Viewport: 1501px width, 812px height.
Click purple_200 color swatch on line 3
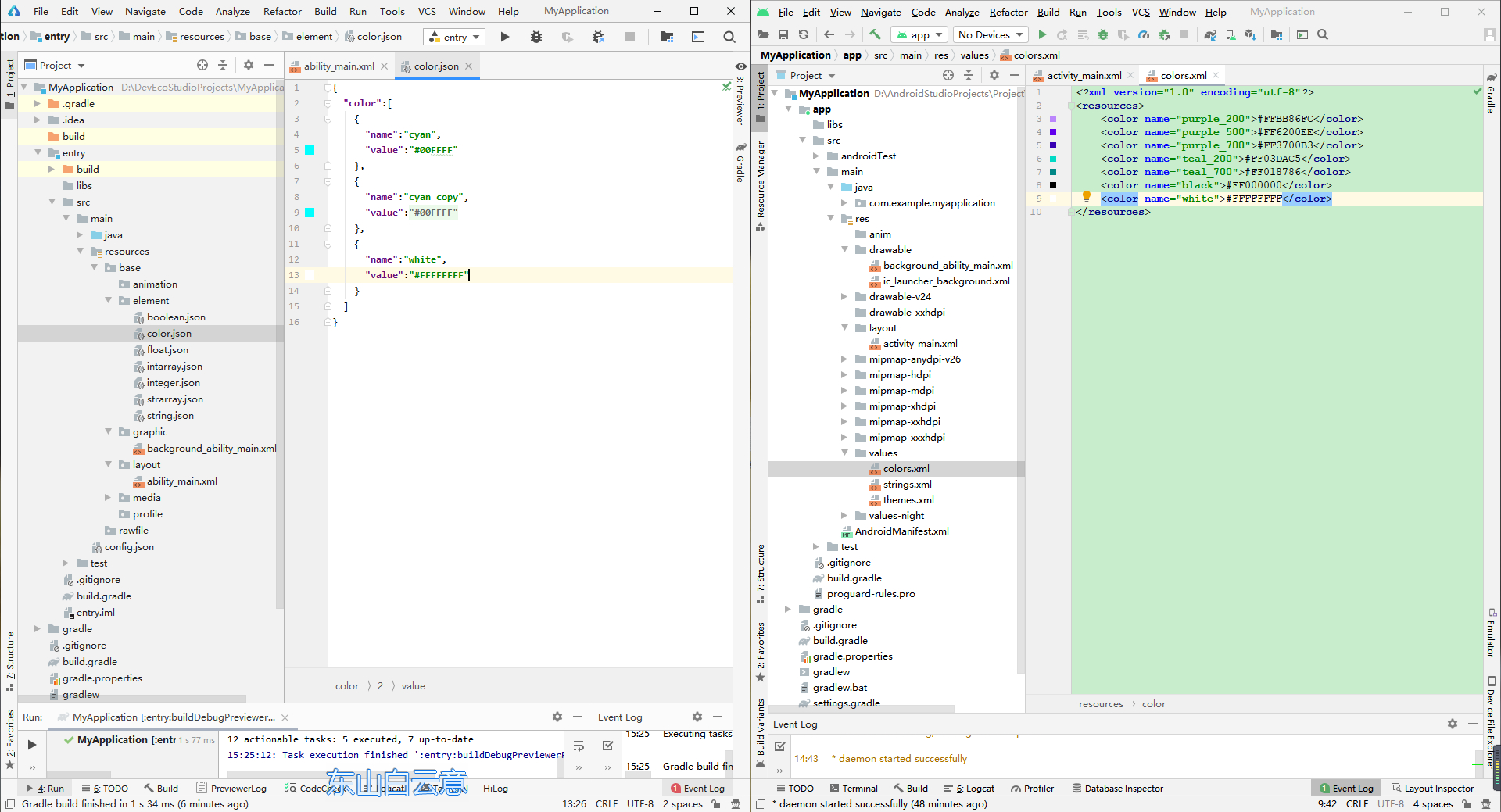pos(1053,119)
